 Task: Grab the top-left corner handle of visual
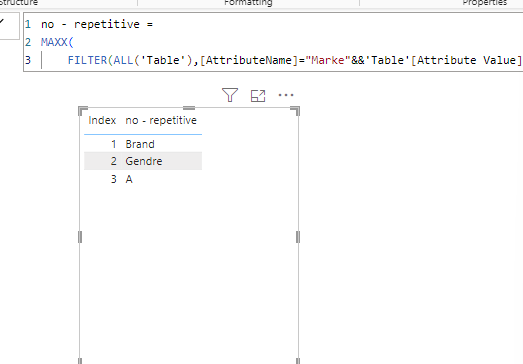pos(82,110)
